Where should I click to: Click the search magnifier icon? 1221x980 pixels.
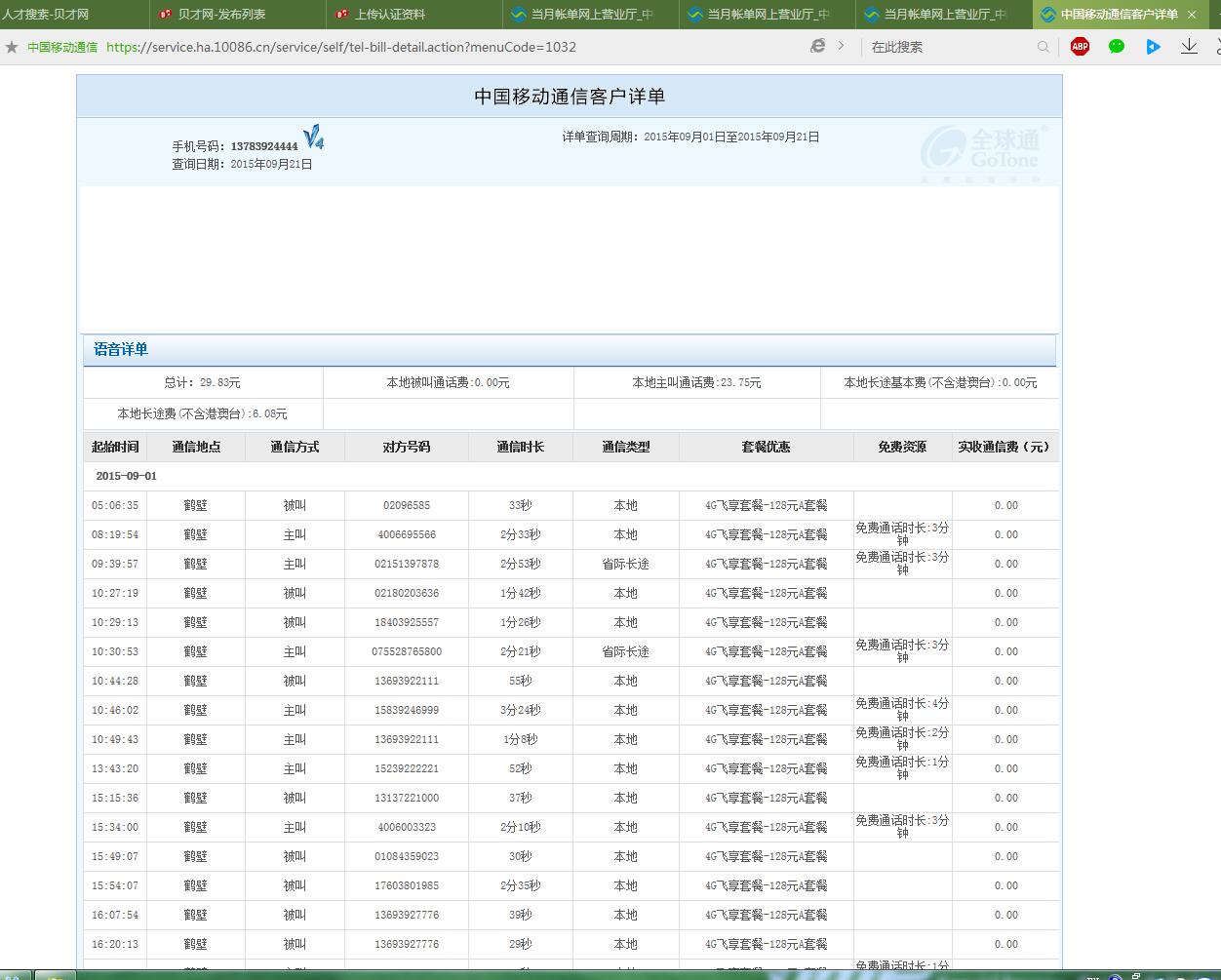coord(1044,47)
